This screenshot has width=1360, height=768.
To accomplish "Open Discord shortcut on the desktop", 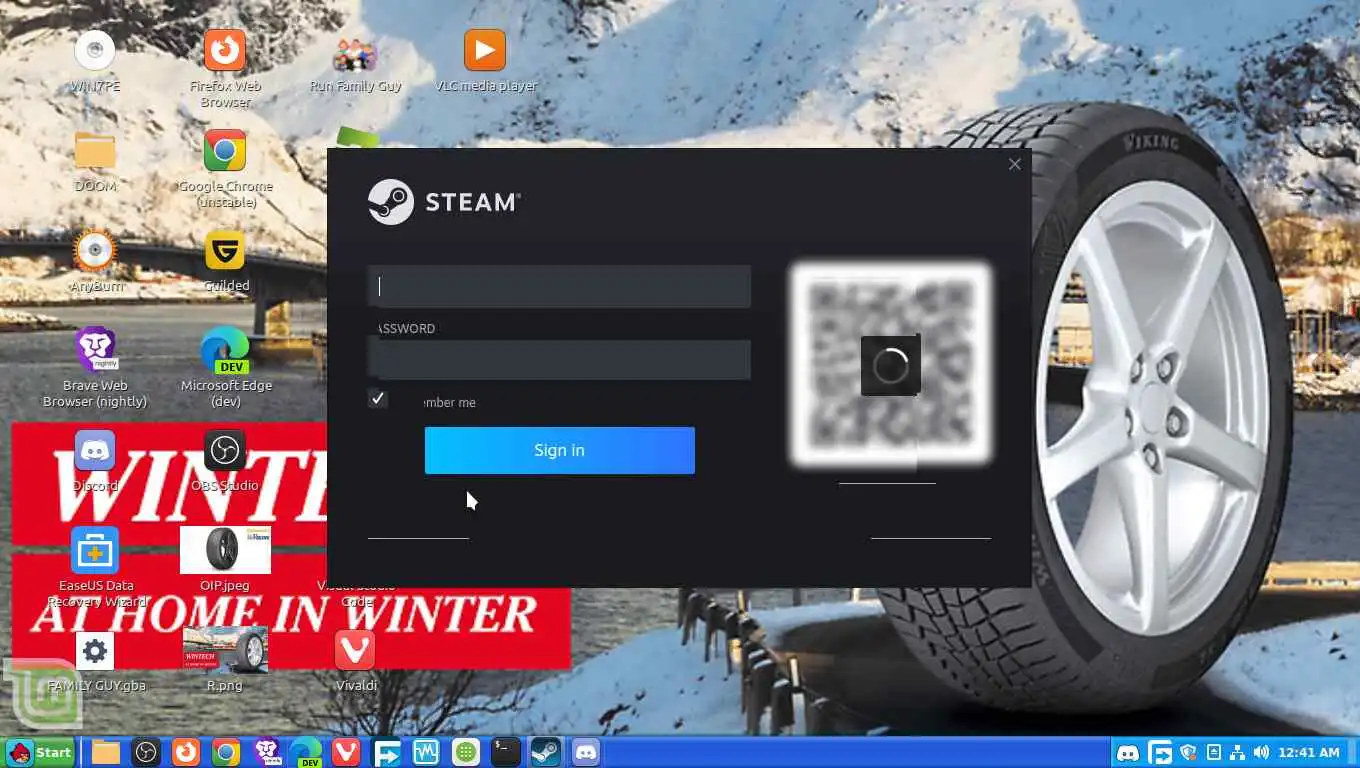I will click(95, 462).
